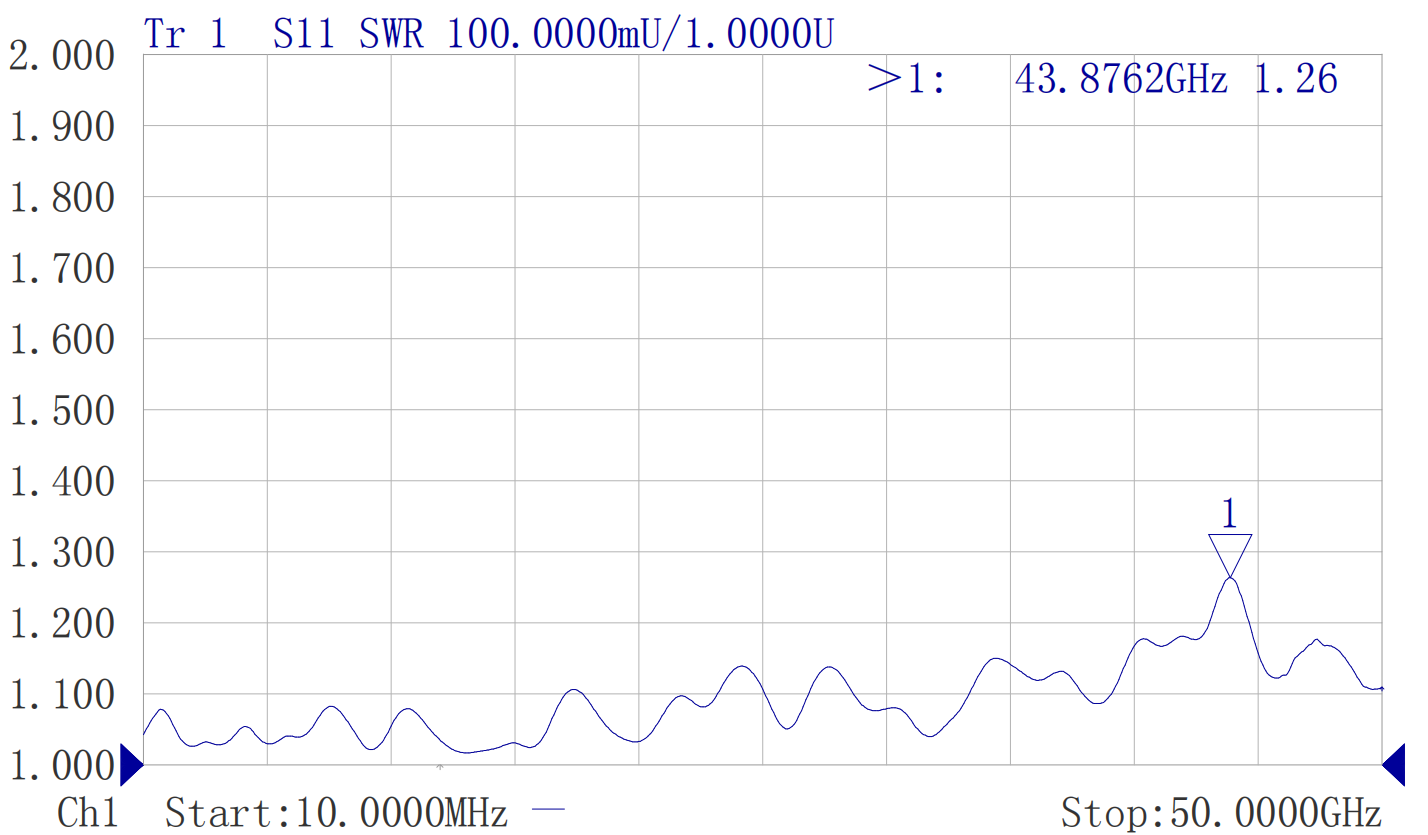Click the 1.300 Y-axis scale label
The height and width of the screenshot is (835, 1428).
tap(63, 553)
